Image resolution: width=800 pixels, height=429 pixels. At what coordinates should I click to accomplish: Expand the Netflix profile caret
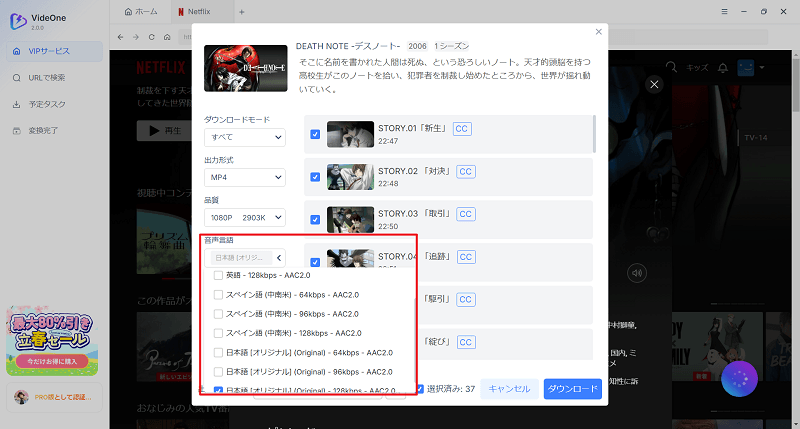click(762, 67)
